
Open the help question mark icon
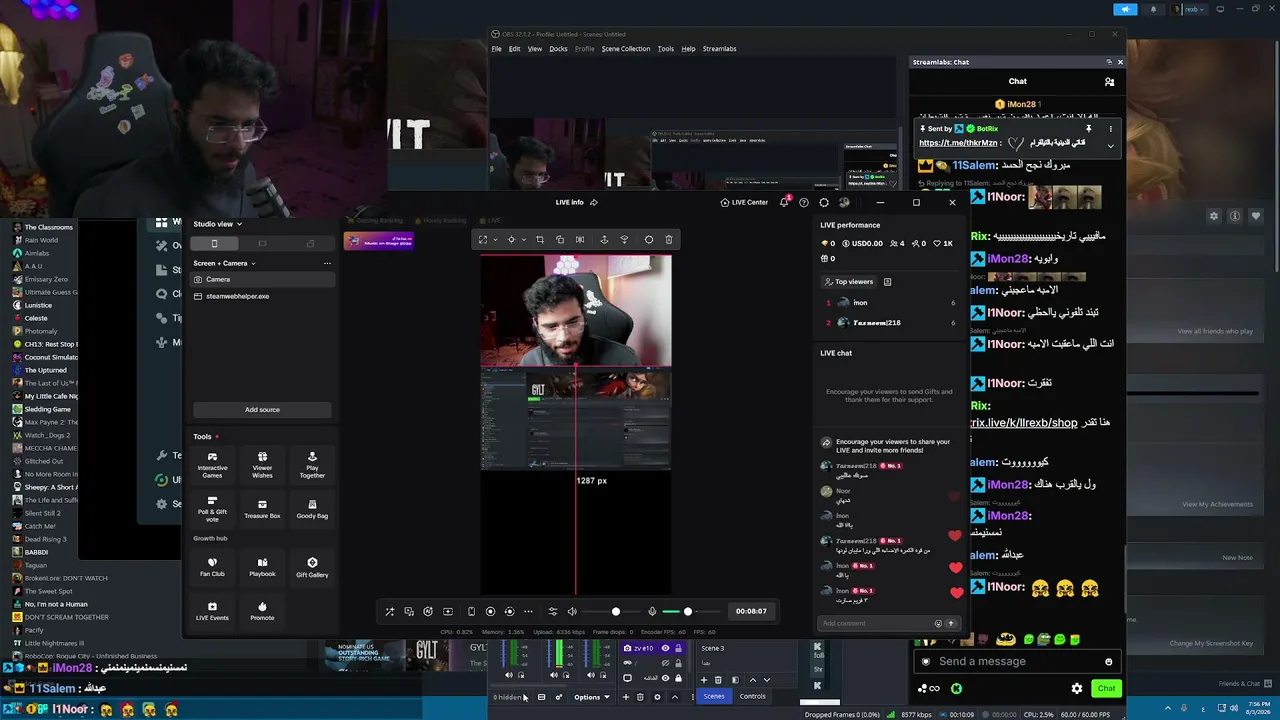point(804,202)
